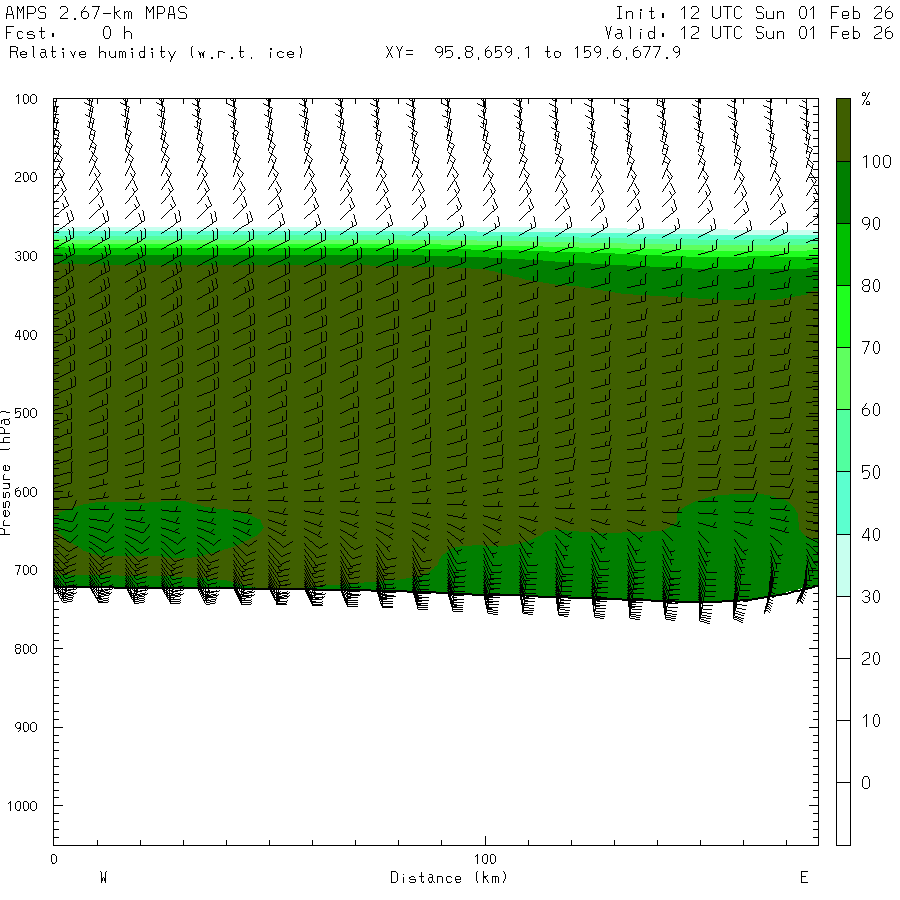The image size is (900, 900).
Task: Click the 30–40% pale cyan colorbar segment
Action: (843, 565)
